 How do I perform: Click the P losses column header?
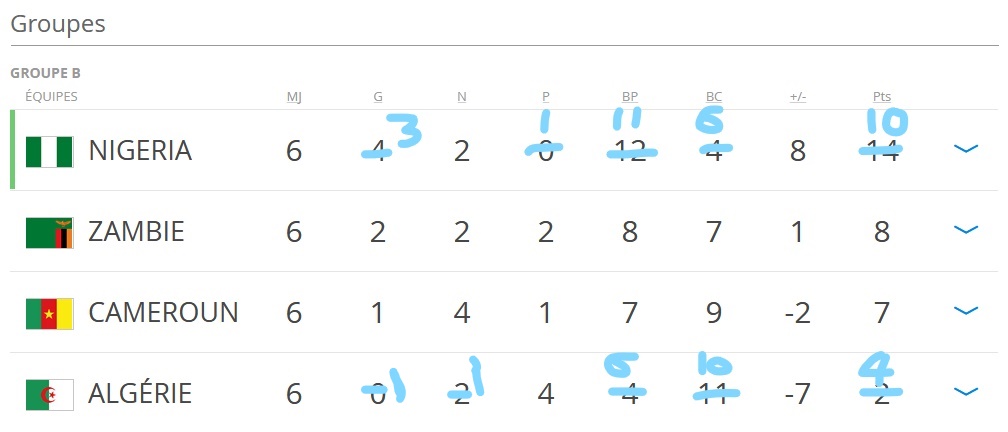pyautogui.click(x=546, y=97)
